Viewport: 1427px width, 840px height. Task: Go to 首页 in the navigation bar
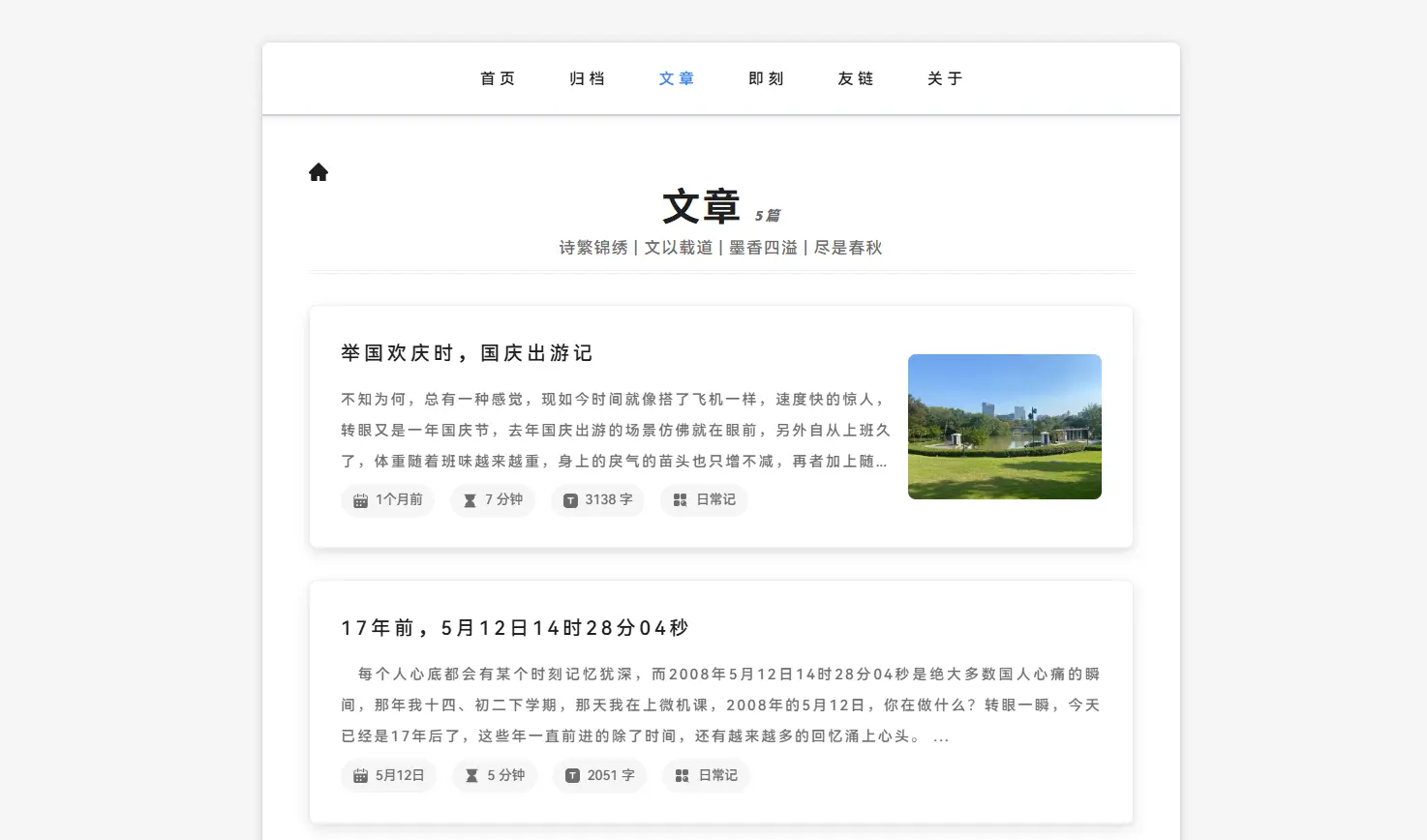tap(498, 78)
